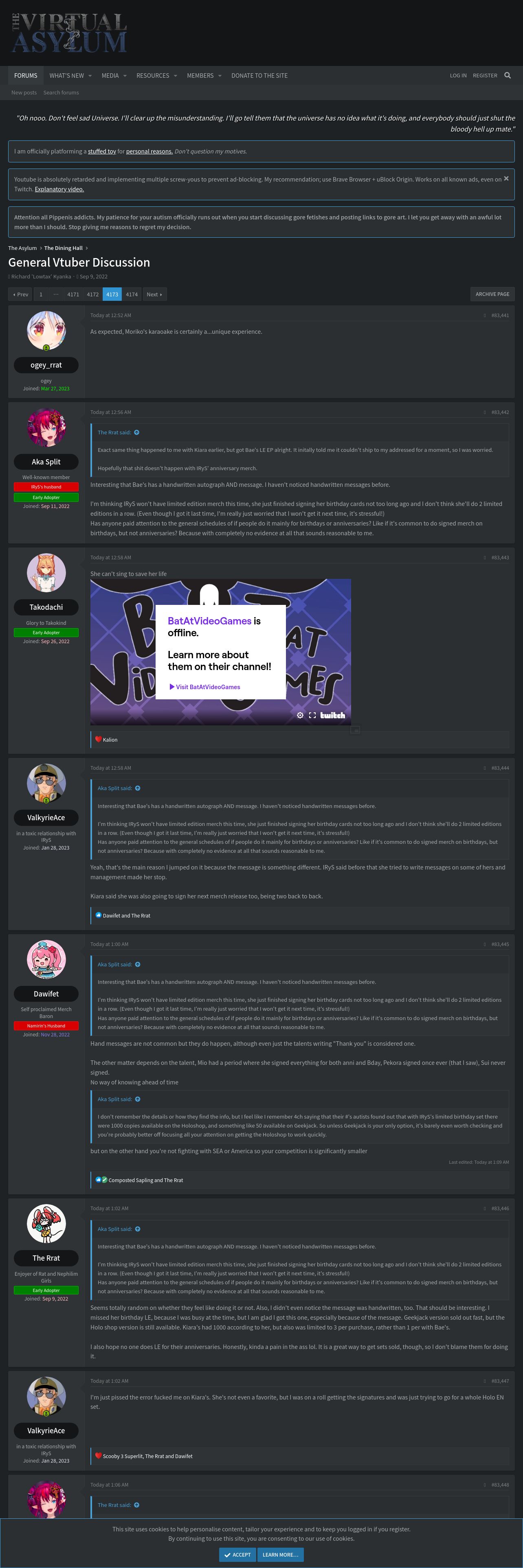Share post #83,441 via share icon
Screen dimensions: 523x1568
click(x=484, y=315)
